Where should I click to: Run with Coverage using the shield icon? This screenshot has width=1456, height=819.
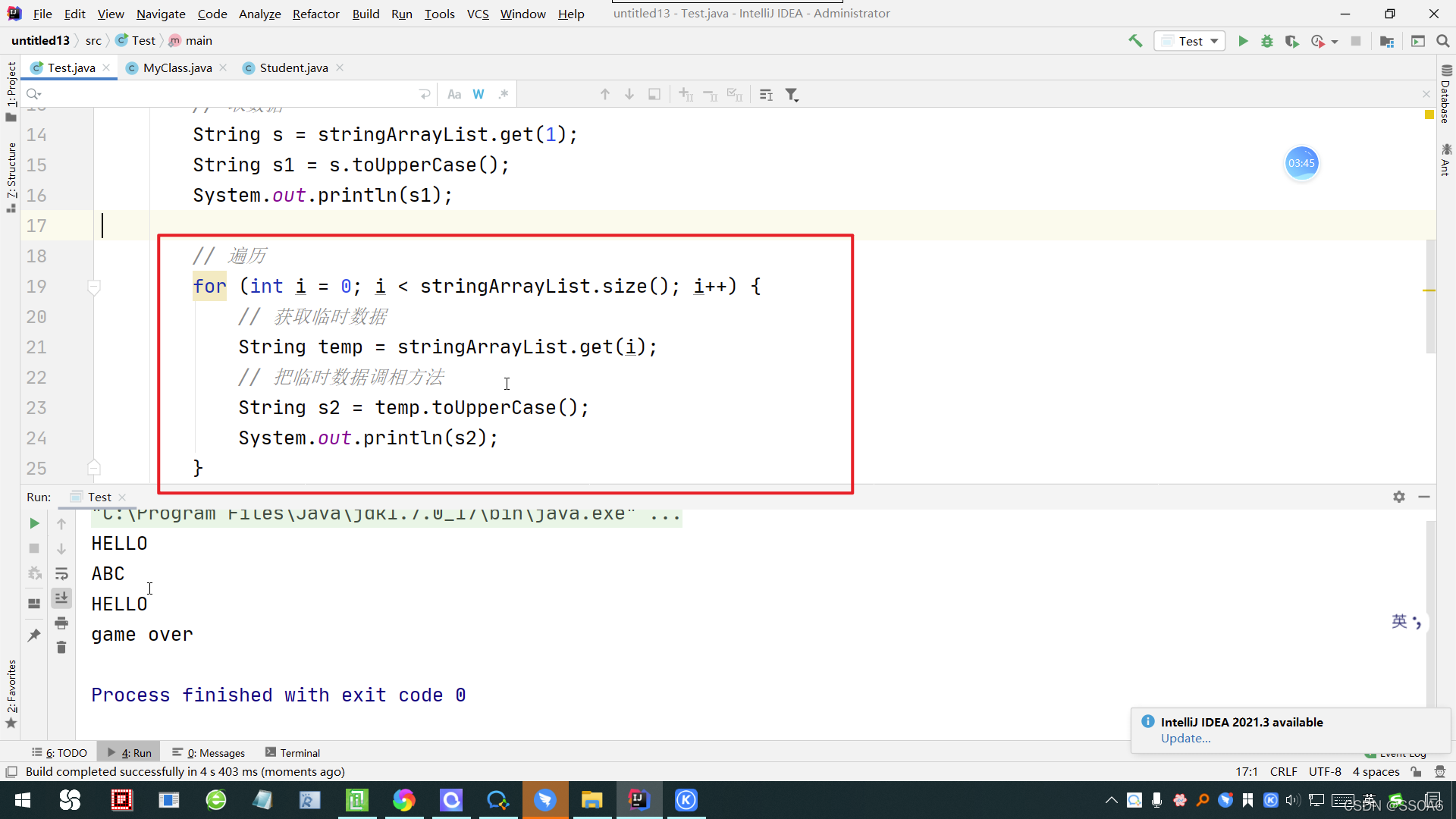pos(1291,41)
